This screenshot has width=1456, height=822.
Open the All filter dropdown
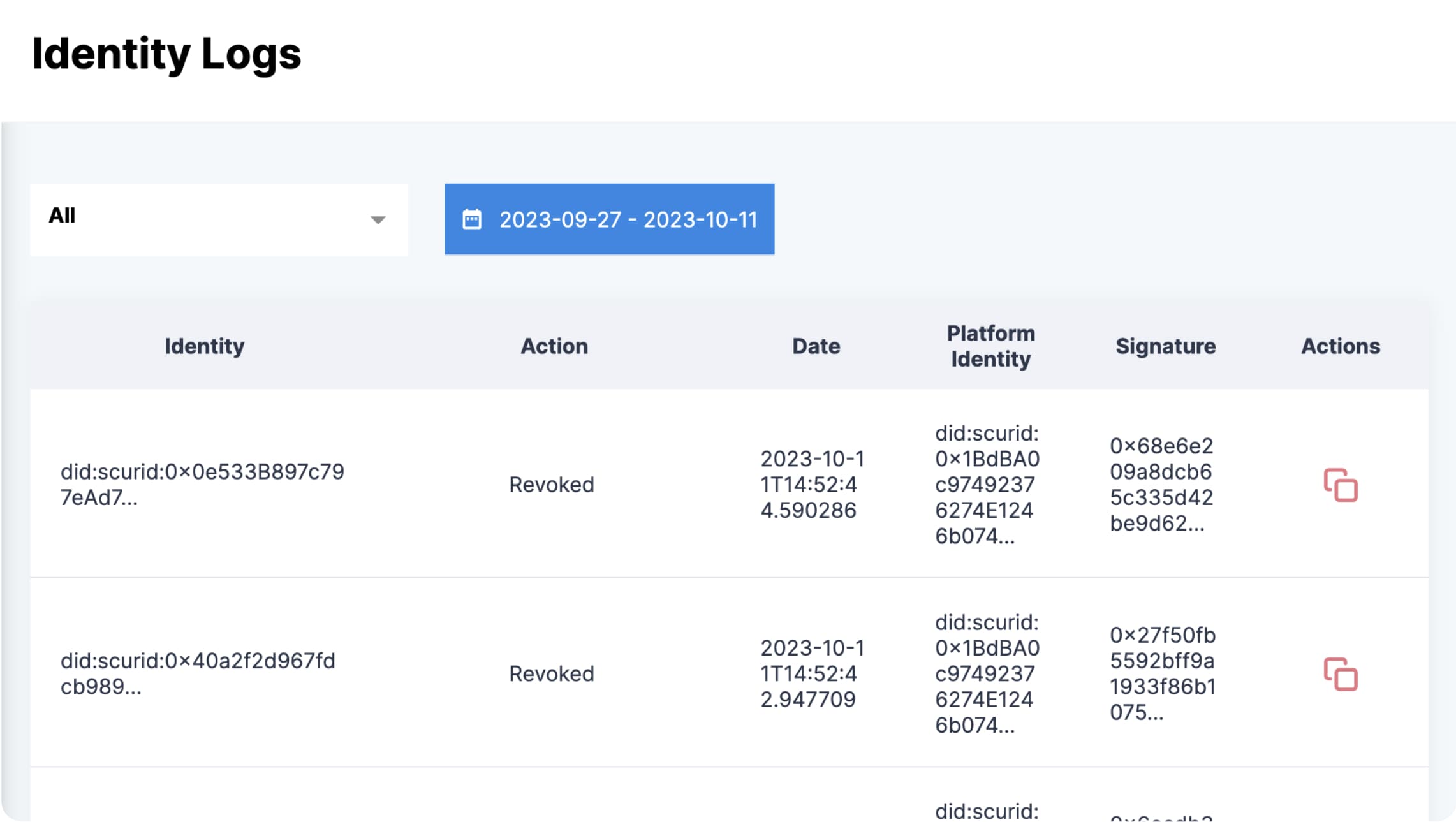tap(219, 219)
